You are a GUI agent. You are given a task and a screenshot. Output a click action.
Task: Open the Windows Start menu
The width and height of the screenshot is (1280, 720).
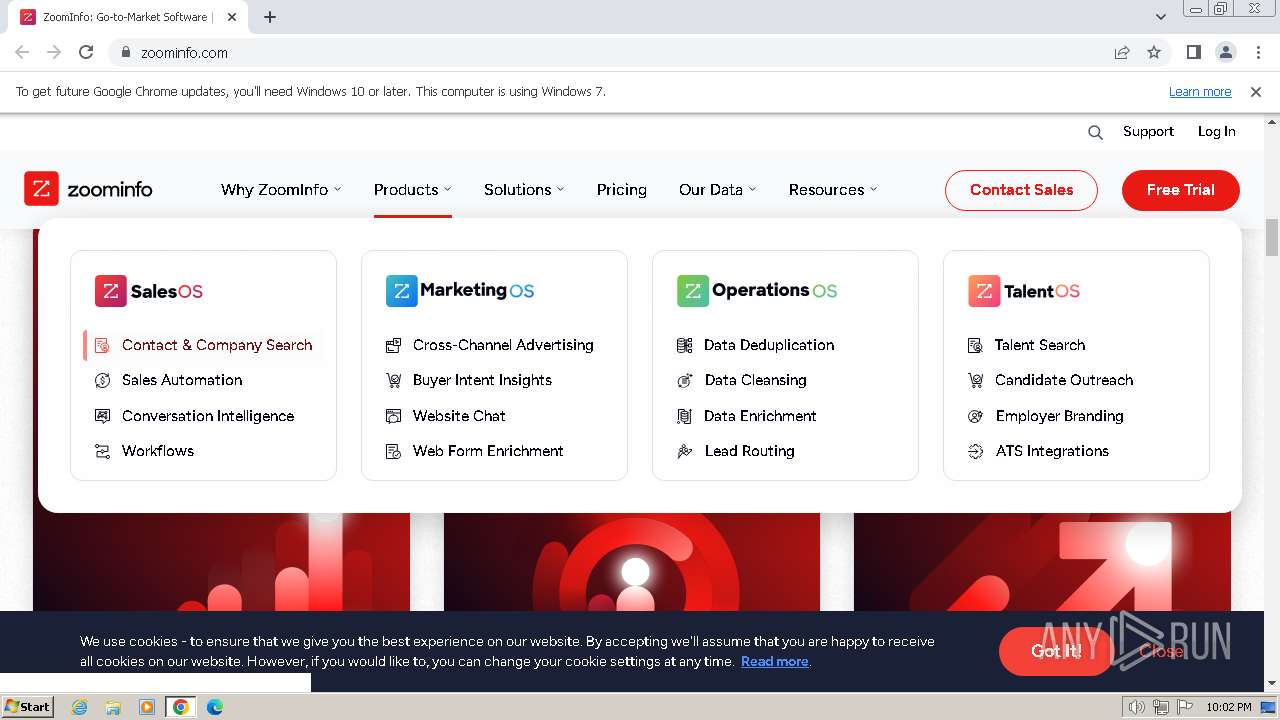[28, 706]
